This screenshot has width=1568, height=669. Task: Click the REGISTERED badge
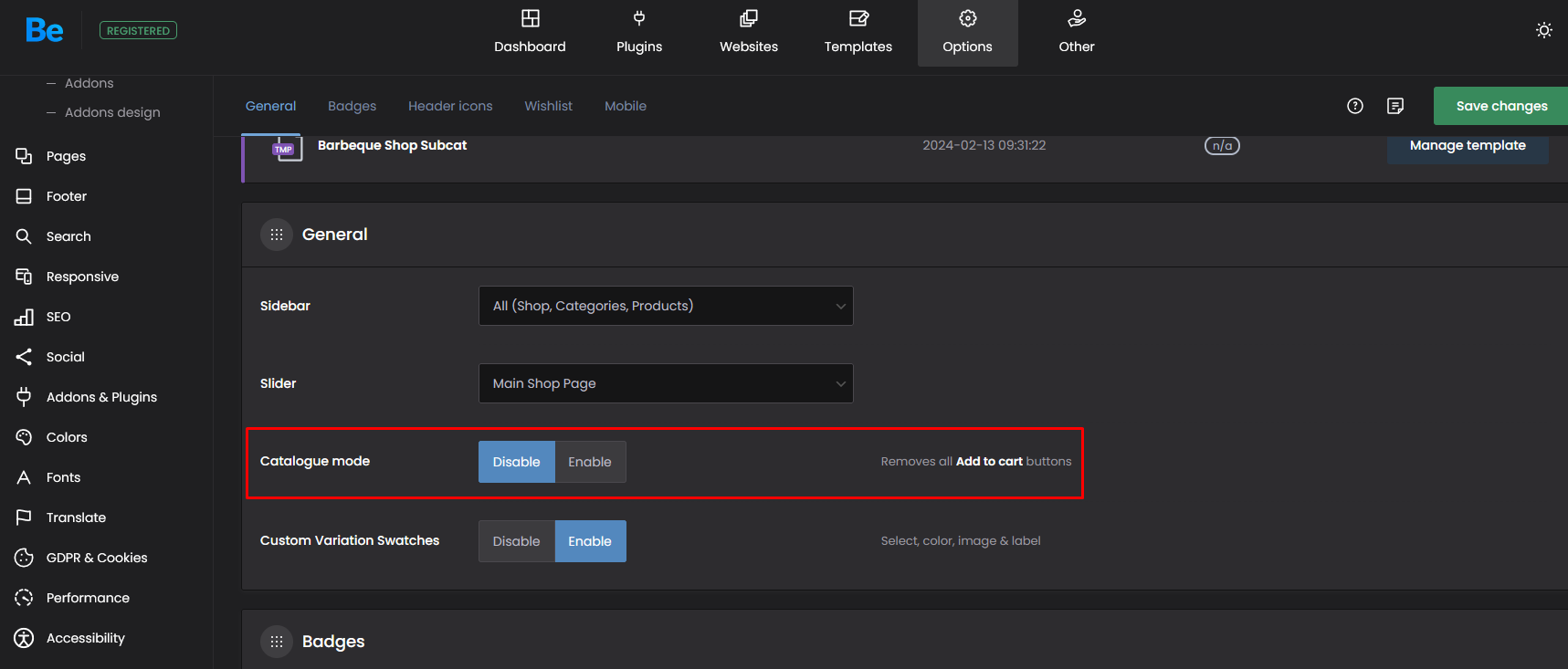[138, 30]
